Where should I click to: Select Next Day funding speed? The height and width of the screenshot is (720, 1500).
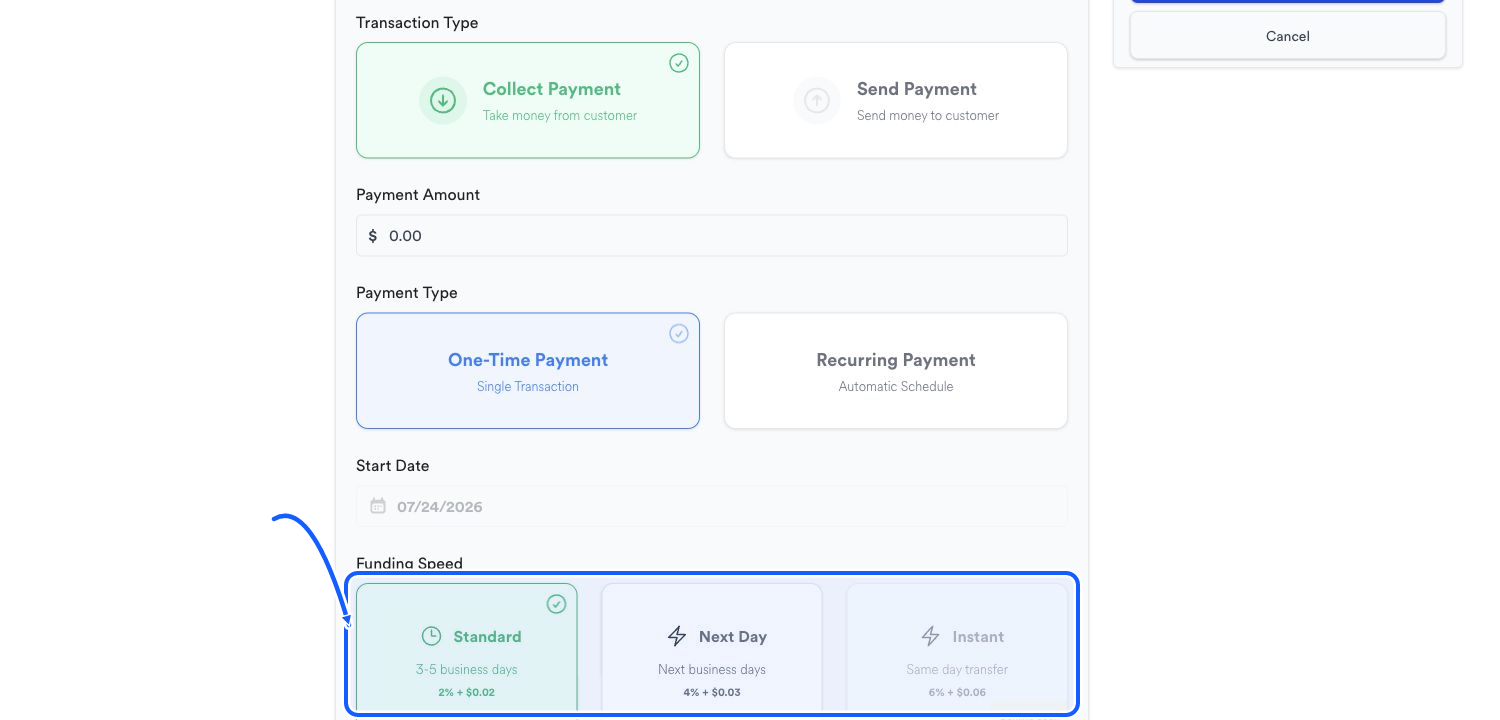712,647
